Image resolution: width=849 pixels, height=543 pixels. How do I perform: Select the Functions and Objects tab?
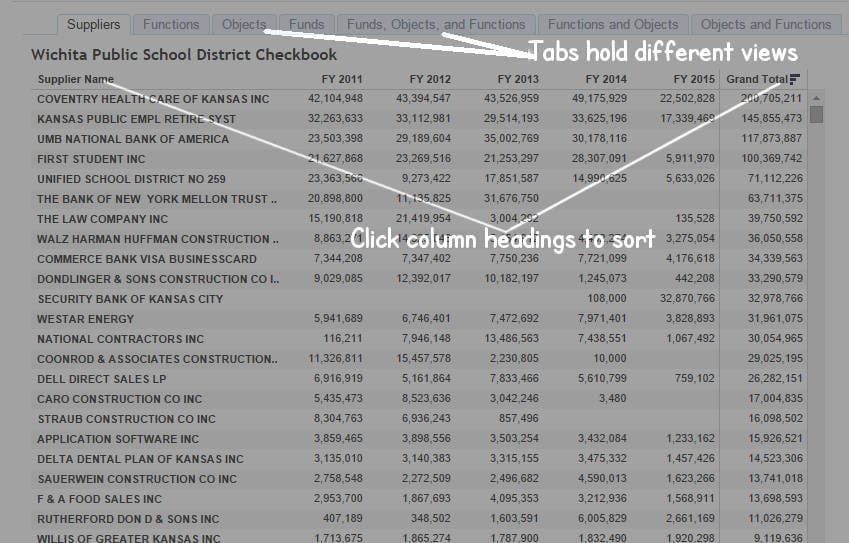click(613, 24)
